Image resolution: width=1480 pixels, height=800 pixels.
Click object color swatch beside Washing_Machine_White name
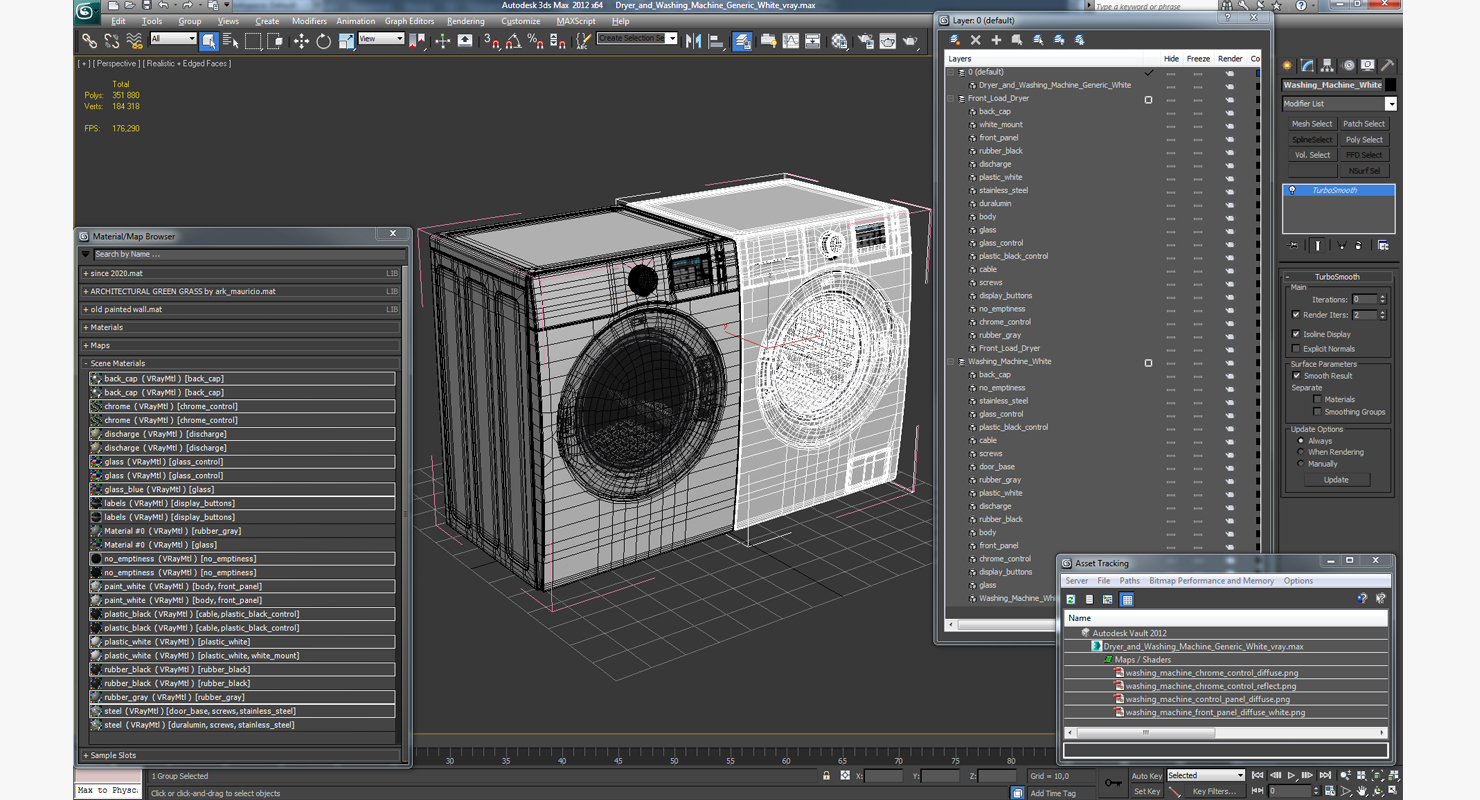click(1390, 85)
